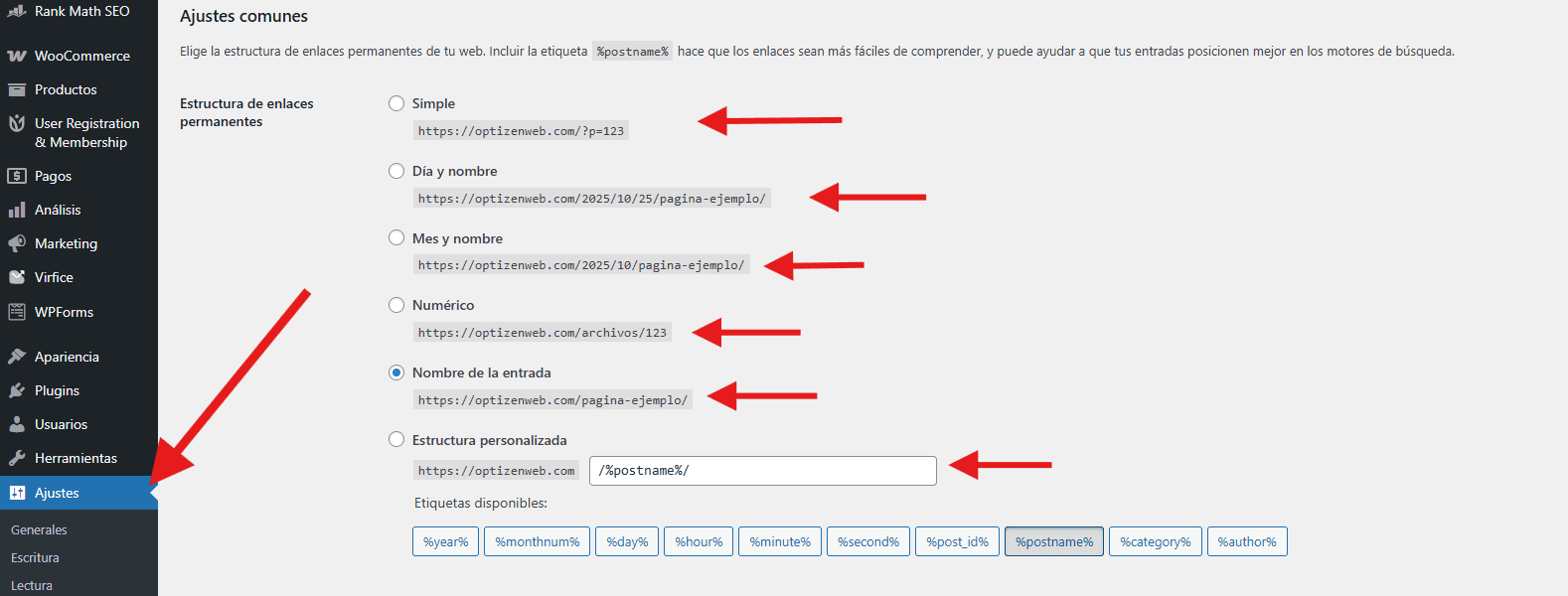The image size is (1568, 596).
Task: Click the %postname% code in the description
Action: click(x=633, y=51)
